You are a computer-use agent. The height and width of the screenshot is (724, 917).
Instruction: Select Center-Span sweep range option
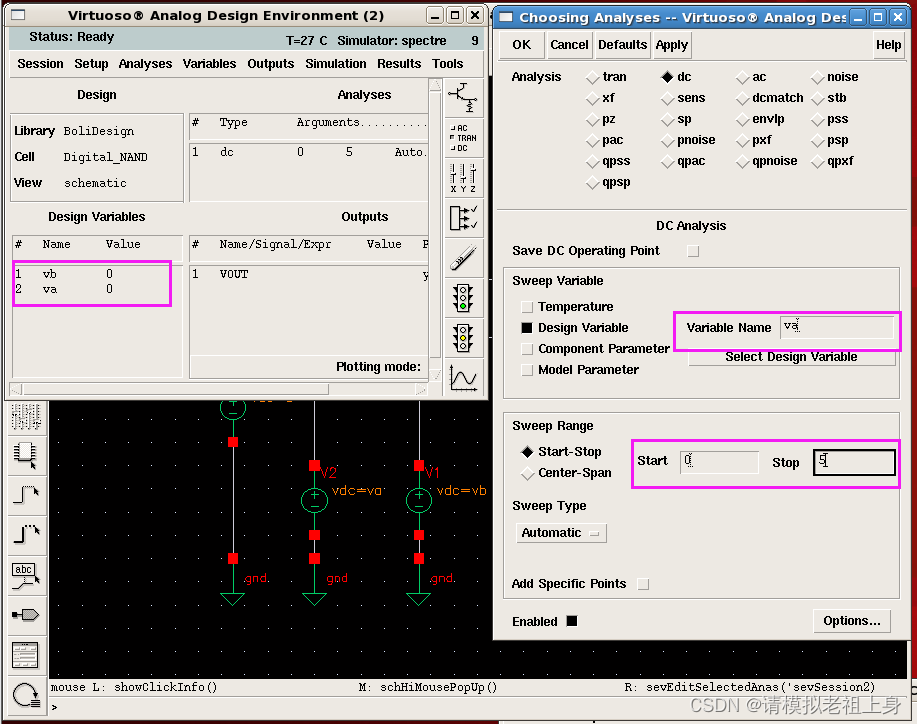[528, 473]
